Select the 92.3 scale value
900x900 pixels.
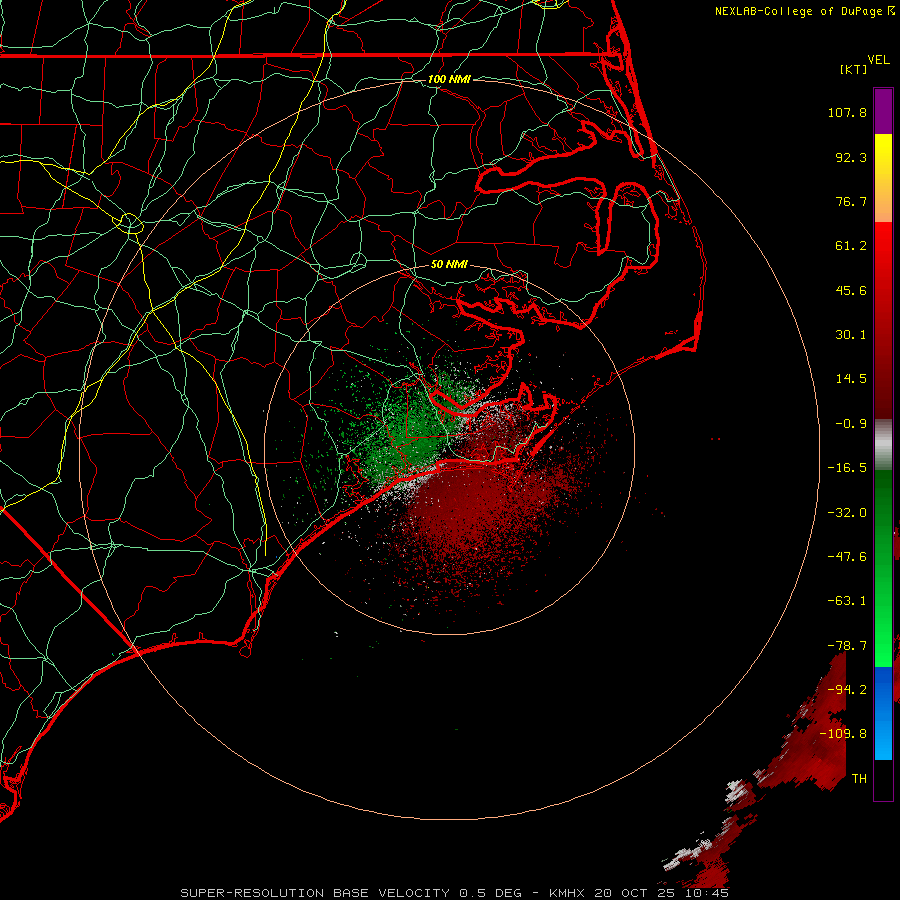tap(851, 157)
